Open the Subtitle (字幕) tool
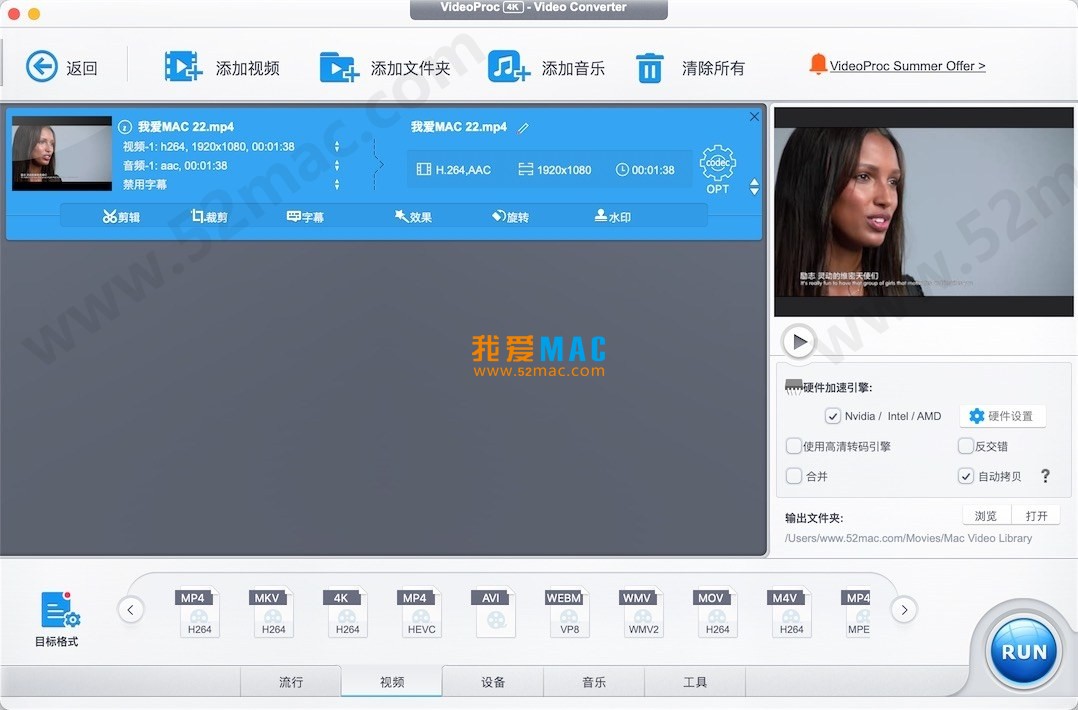The image size is (1078, 710). click(305, 217)
